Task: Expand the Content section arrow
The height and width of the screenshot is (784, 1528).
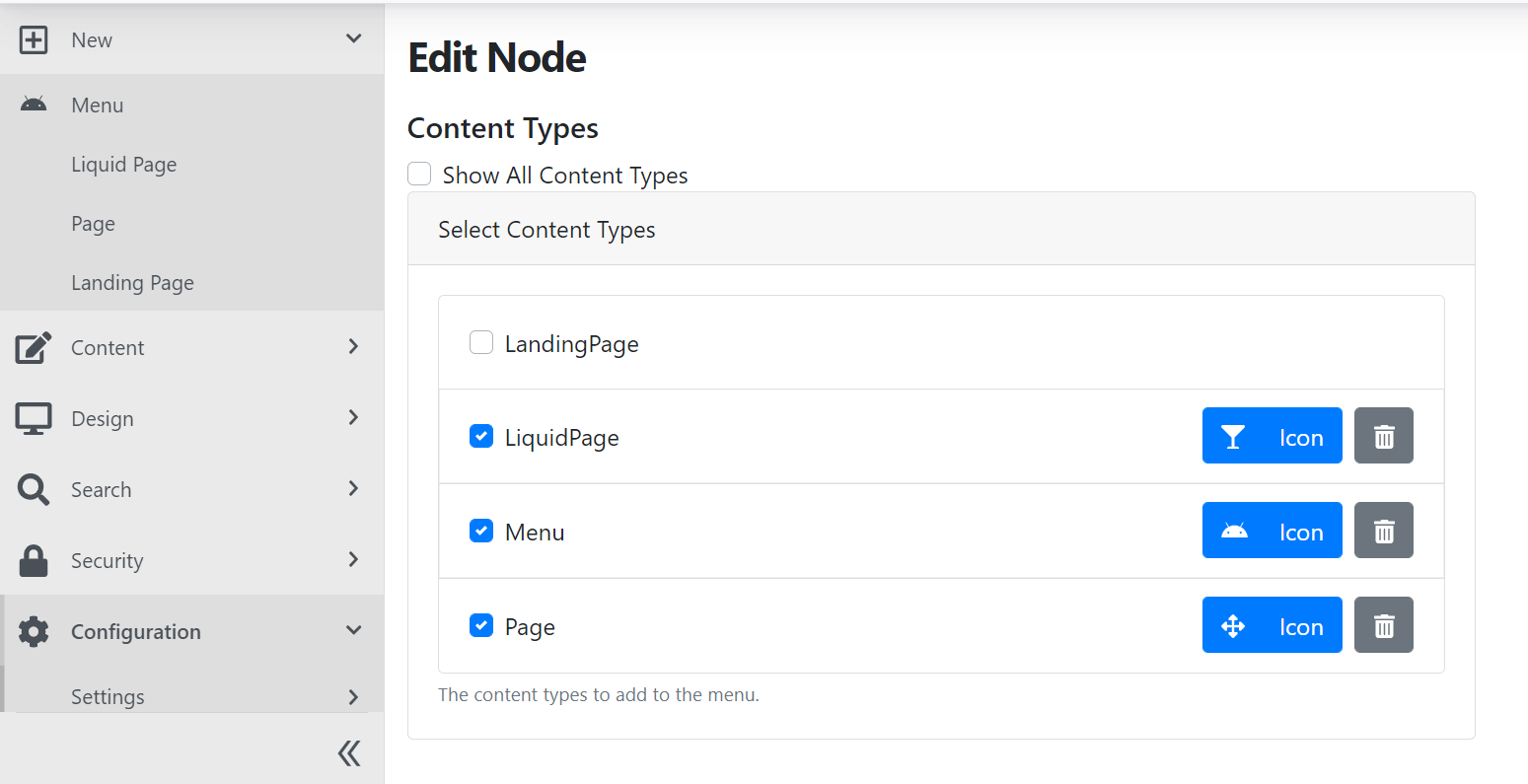Action: click(354, 346)
